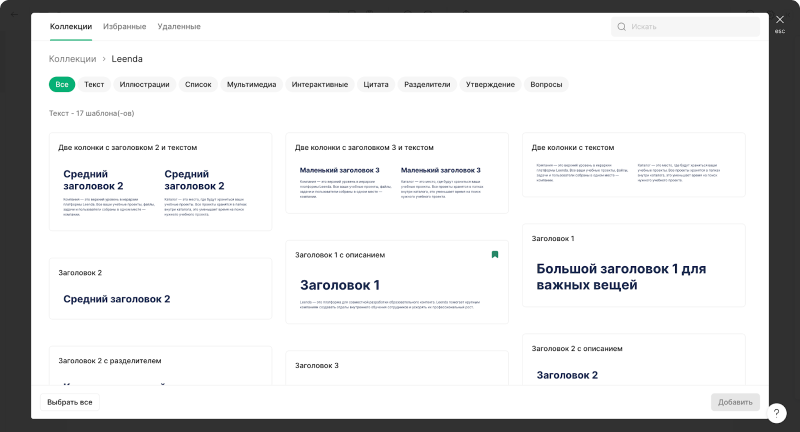800x432 pixels.
Task: Filter templates by Текст
Action: tap(94, 85)
